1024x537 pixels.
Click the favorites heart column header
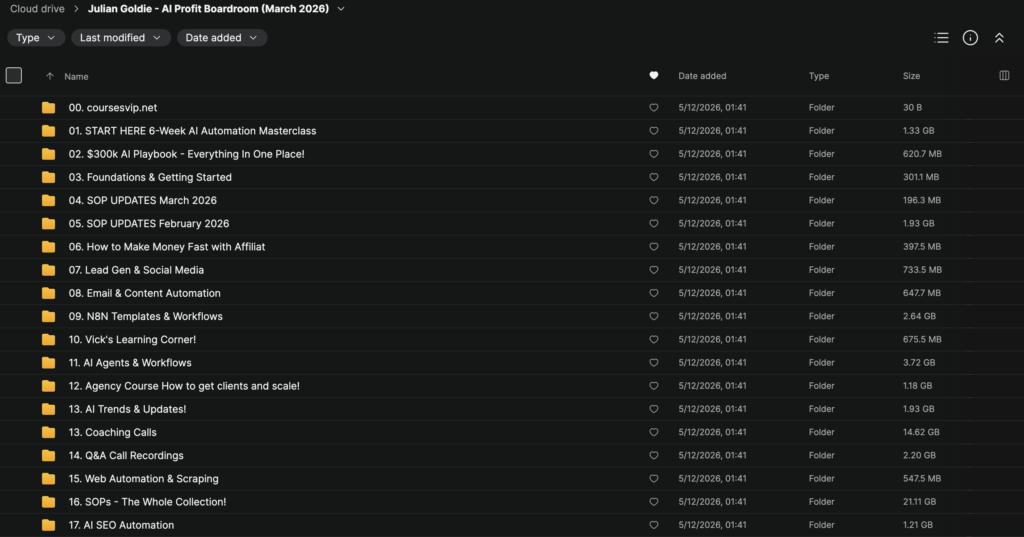[x=654, y=76]
